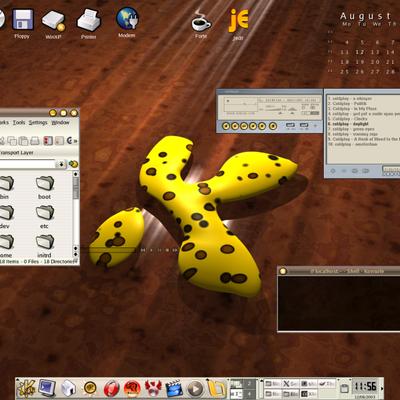The width and height of the screenshot is (400, 400).
Task: Toggle the equalizer button in the player
Action: coord(305,113)
